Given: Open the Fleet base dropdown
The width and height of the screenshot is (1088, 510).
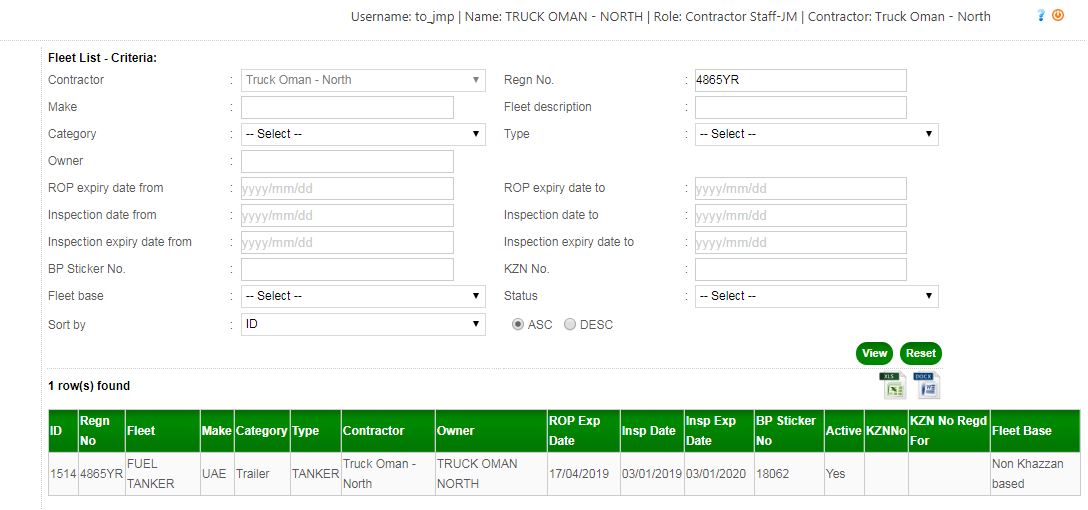Looking at the screenshot, I should 363,296.
